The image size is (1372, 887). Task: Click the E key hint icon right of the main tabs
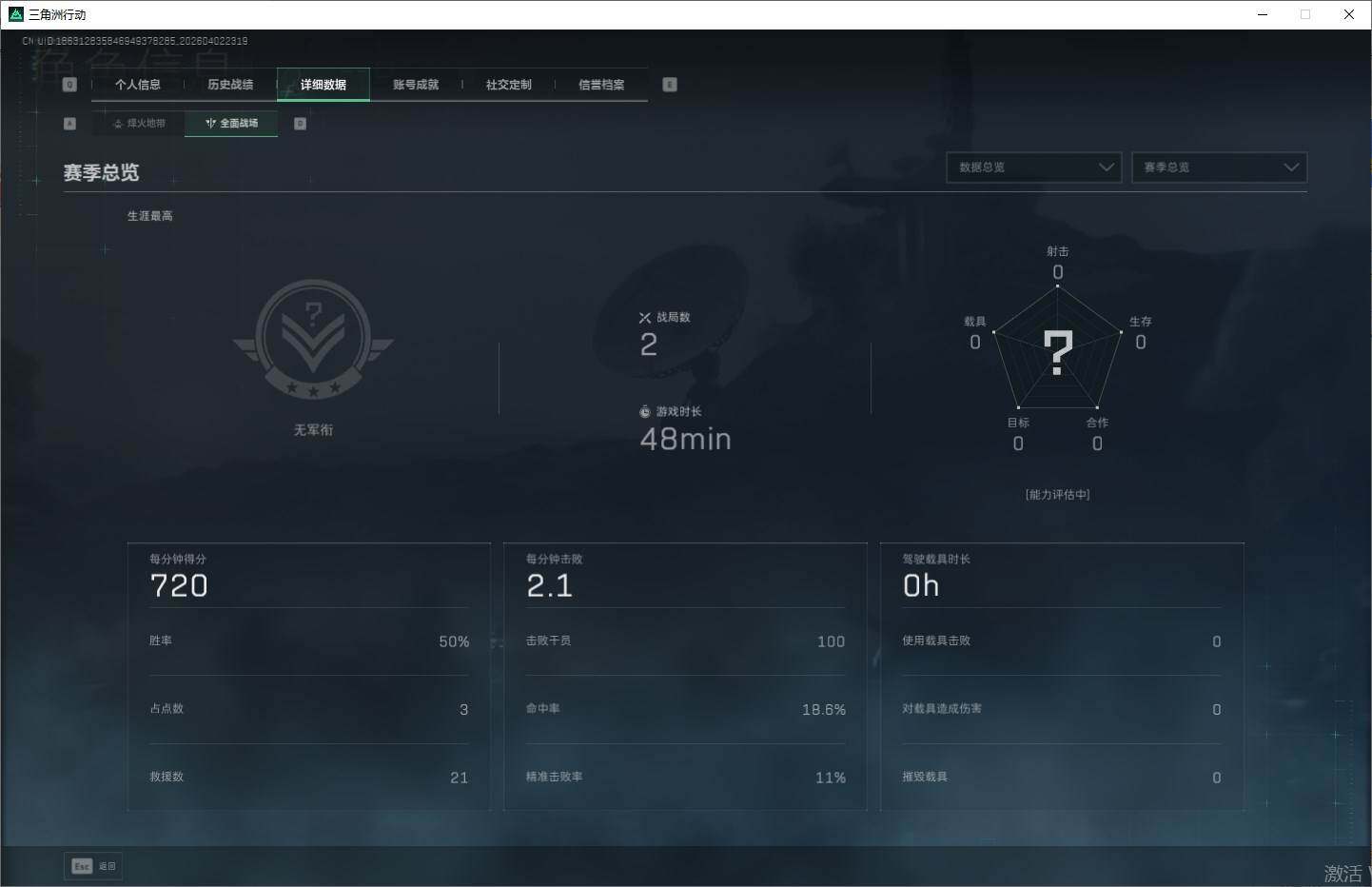coord(670,85)
